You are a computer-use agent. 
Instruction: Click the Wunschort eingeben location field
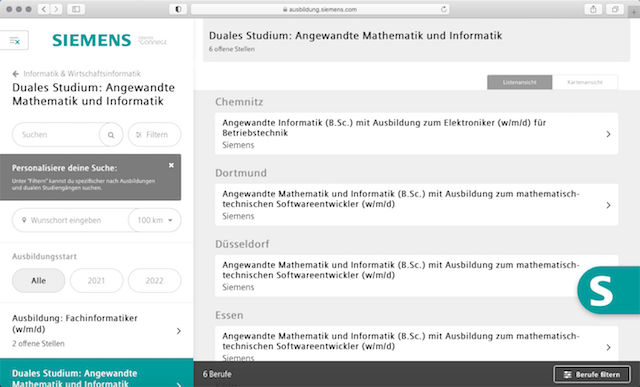click(x=70, y=220)
